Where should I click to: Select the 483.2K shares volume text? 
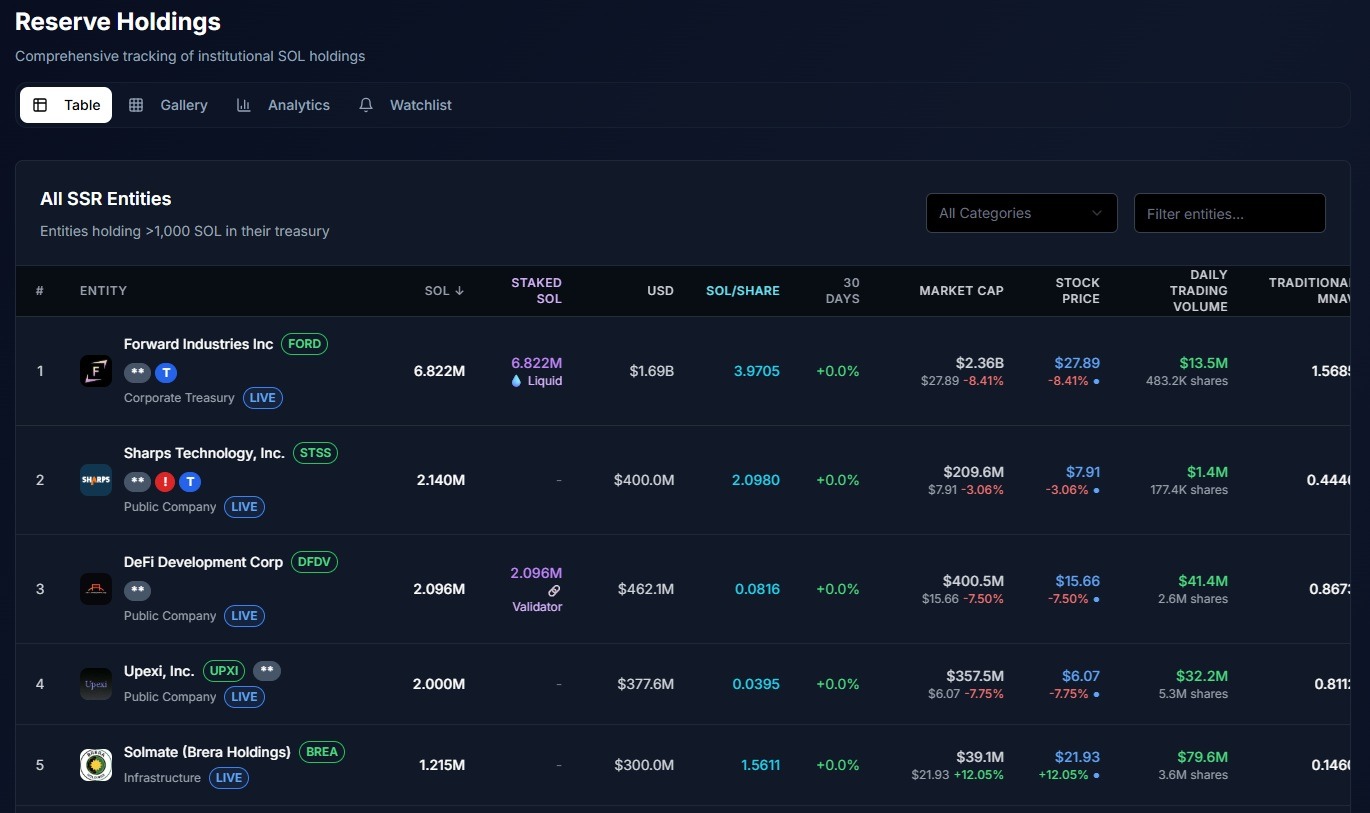click(x=1187, y=381)
